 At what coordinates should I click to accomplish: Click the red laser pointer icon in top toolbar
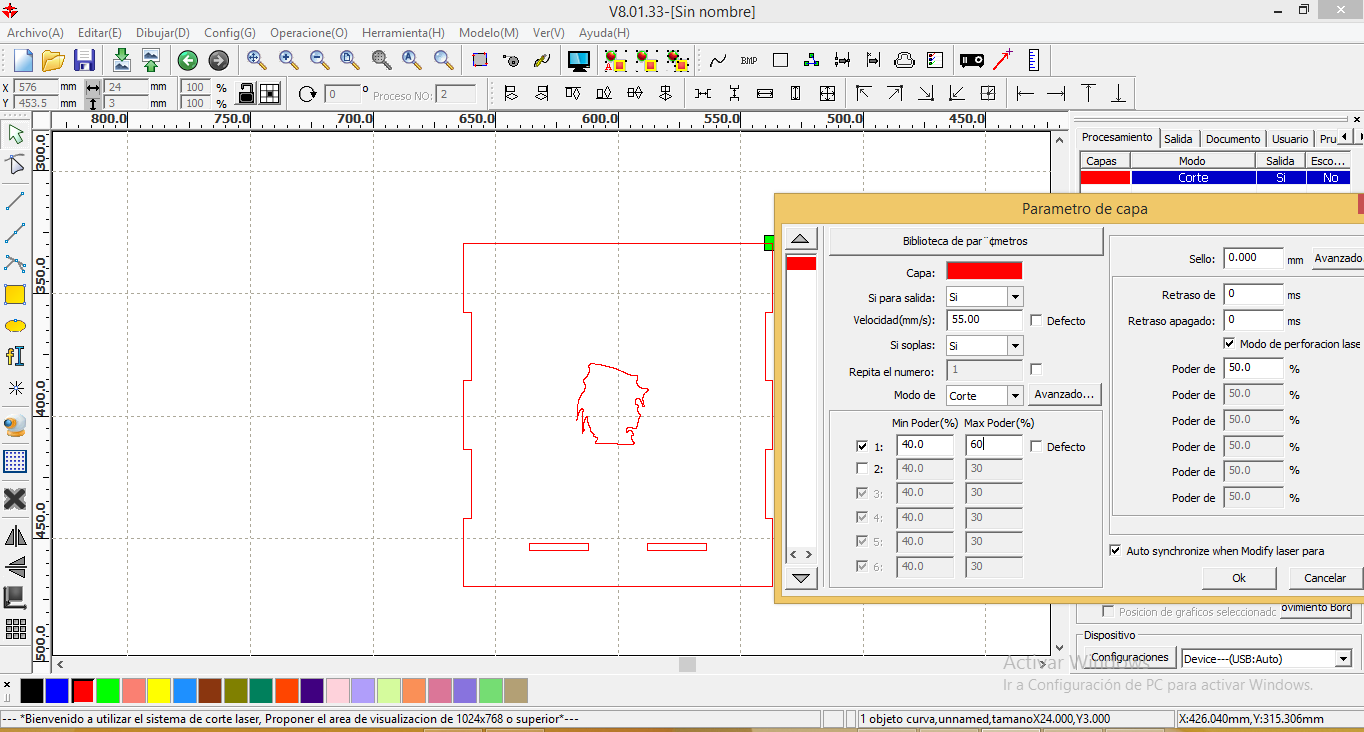1002,60
